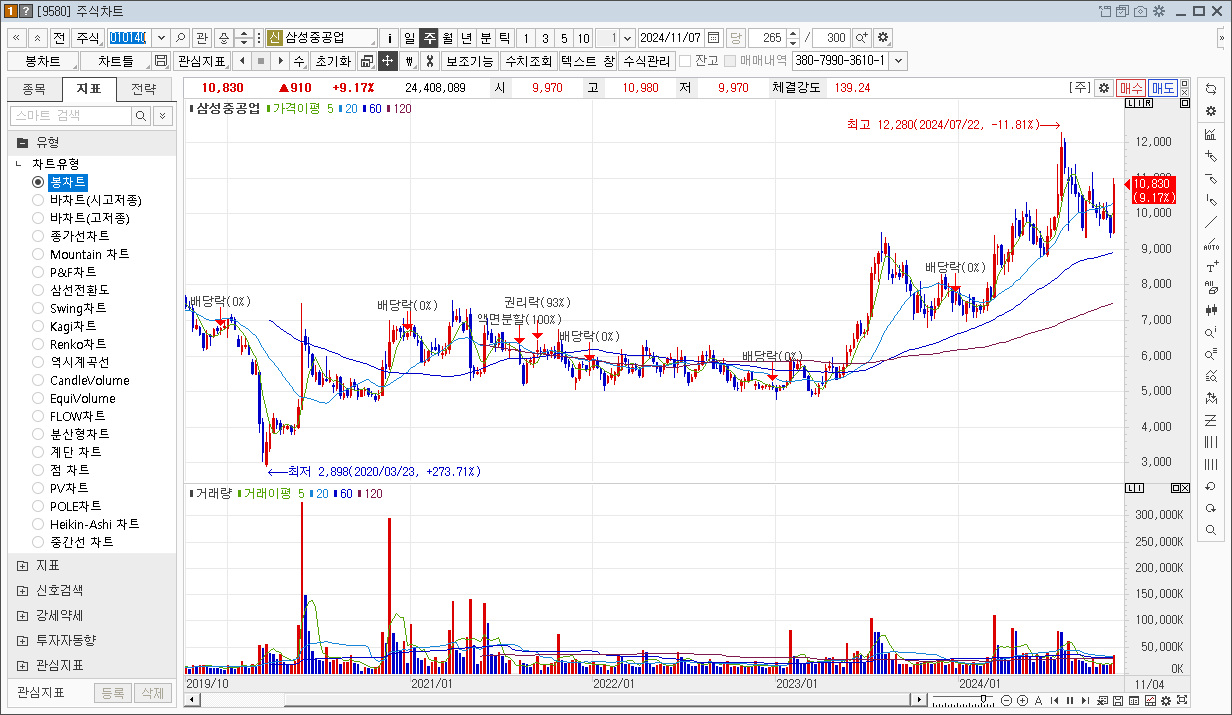
Task: Jump to last bar with skip-forward button
Action: pos(1084,700)
